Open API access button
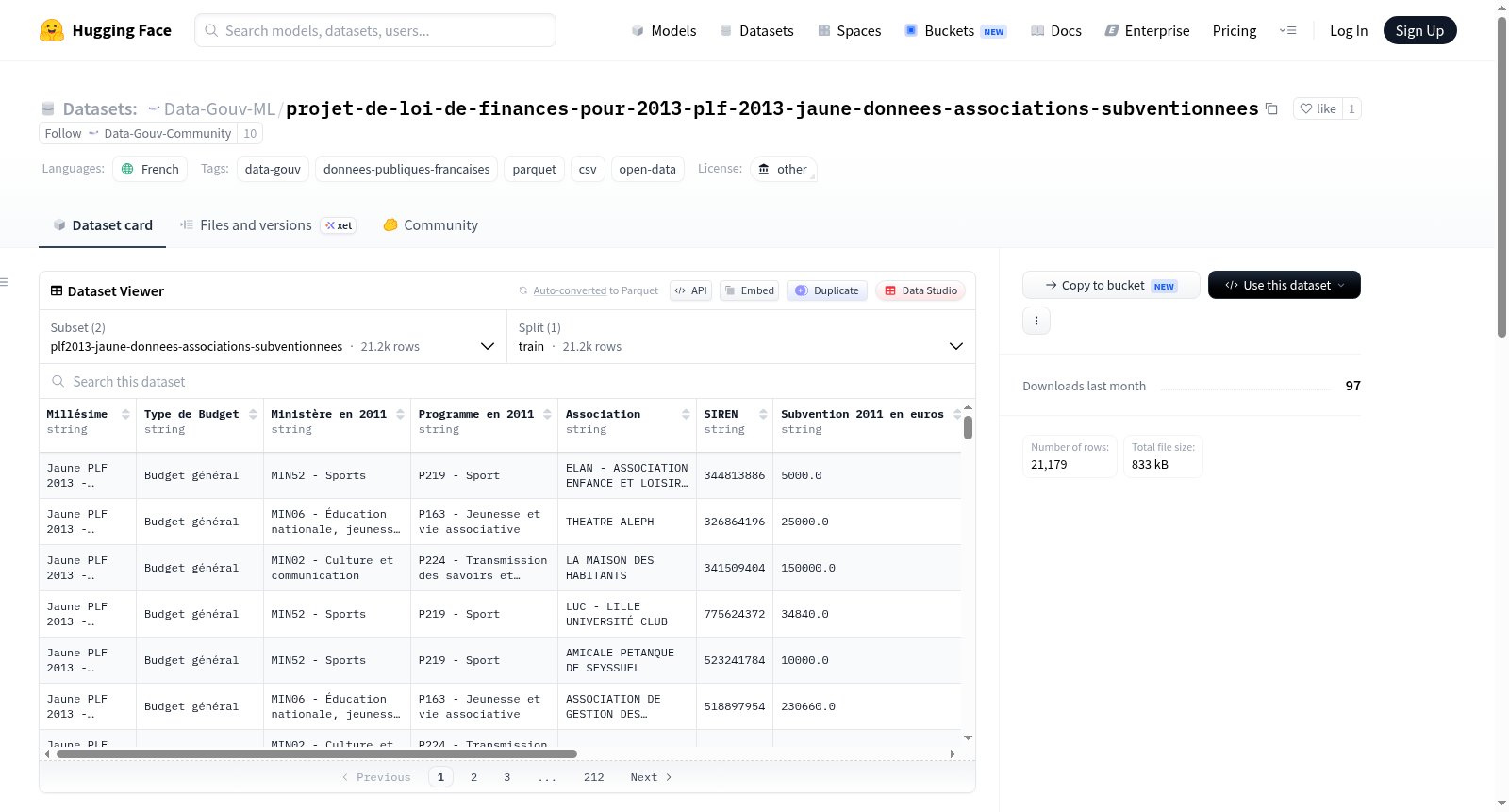Image resolution: width=1509 pixels, height=812 pixels. tap(690, 290)
